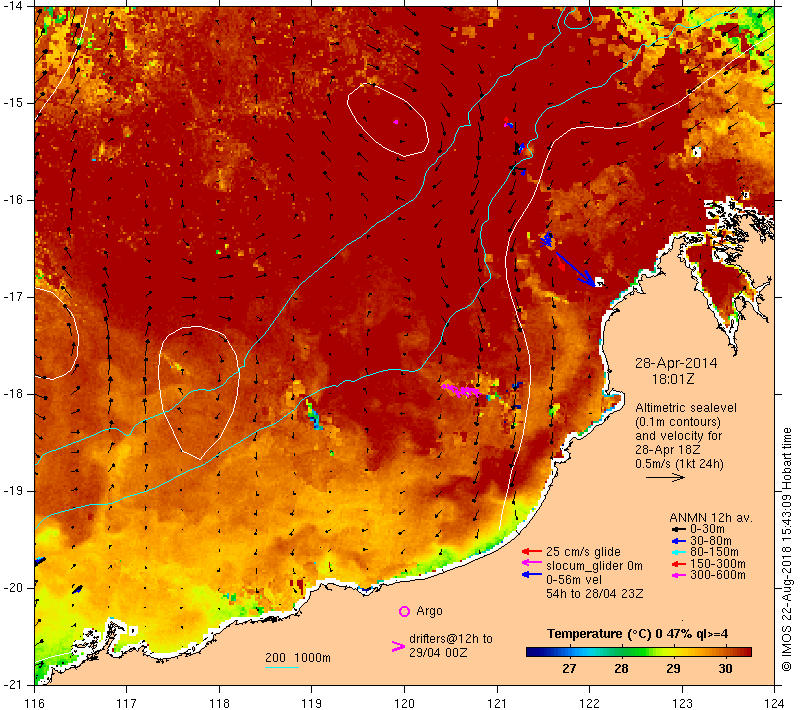Screen dimensions: 800x710
Task: Click the magenta Argo circle legend symbol
Action: [404, 611]
